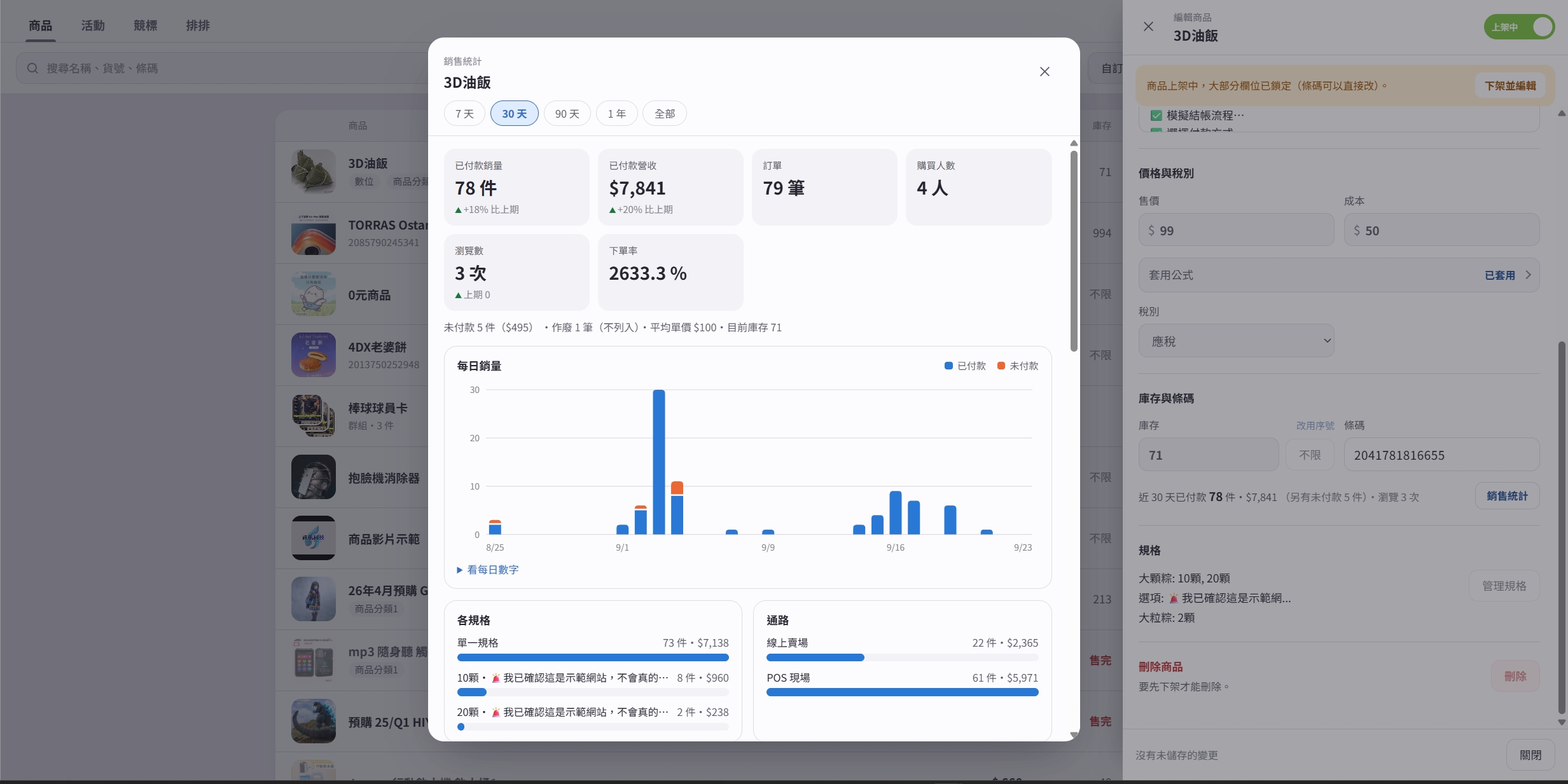The width and height of the screenshot is (1568, 784).
Task: Click the 4DX老婆餅 product thumbnail
Action: tap(314, 355)
